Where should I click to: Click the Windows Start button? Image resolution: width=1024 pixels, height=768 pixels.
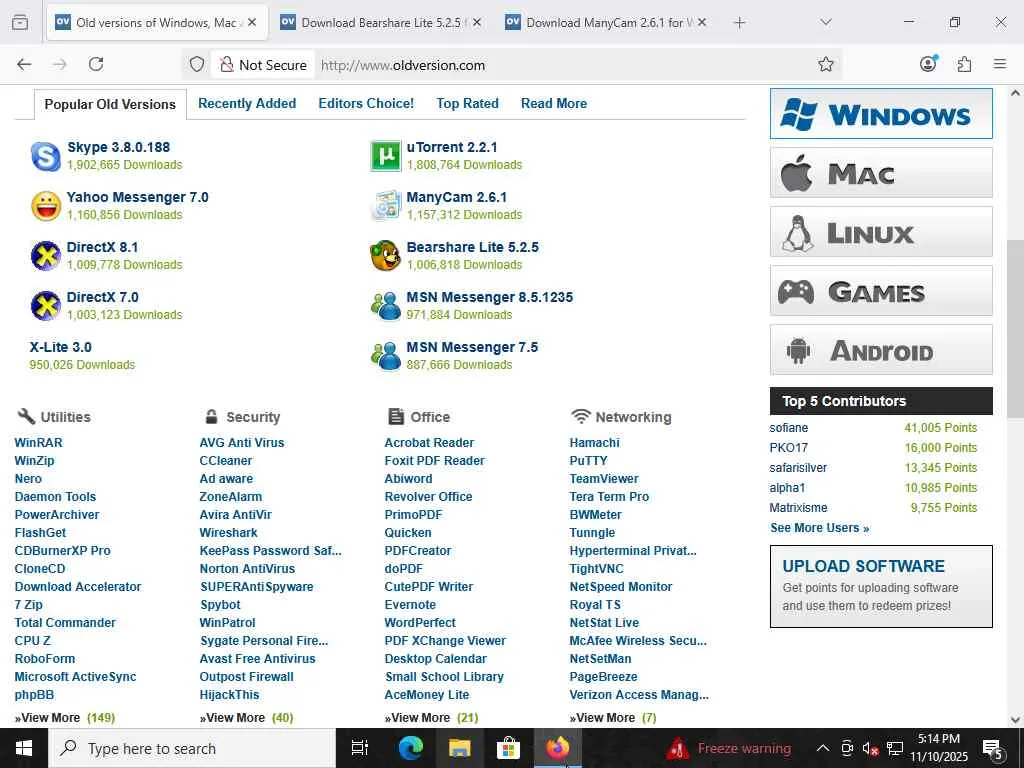(x=24, y=748)
